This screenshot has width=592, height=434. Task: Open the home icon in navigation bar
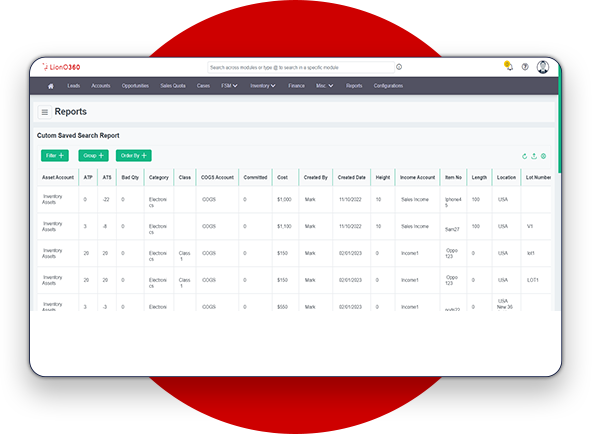point(51,86)
